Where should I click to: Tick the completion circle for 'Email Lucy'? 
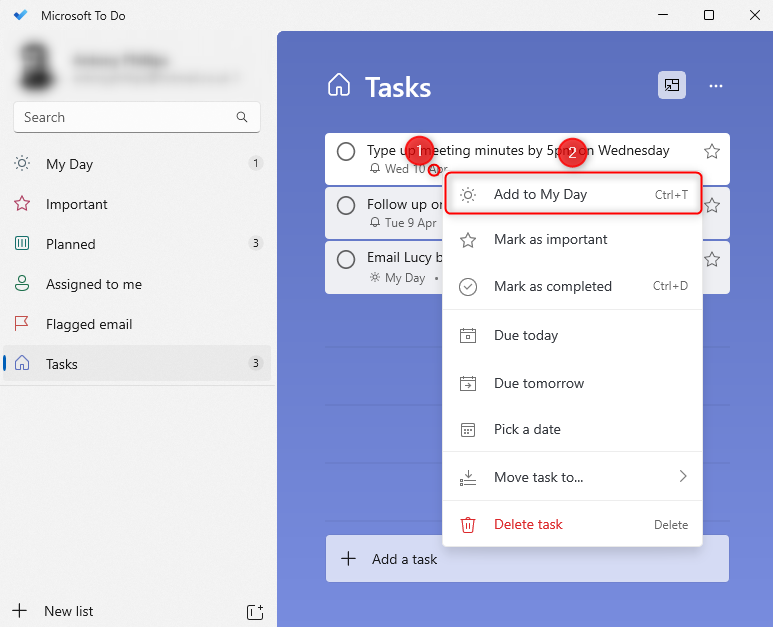tap(346, 259)
